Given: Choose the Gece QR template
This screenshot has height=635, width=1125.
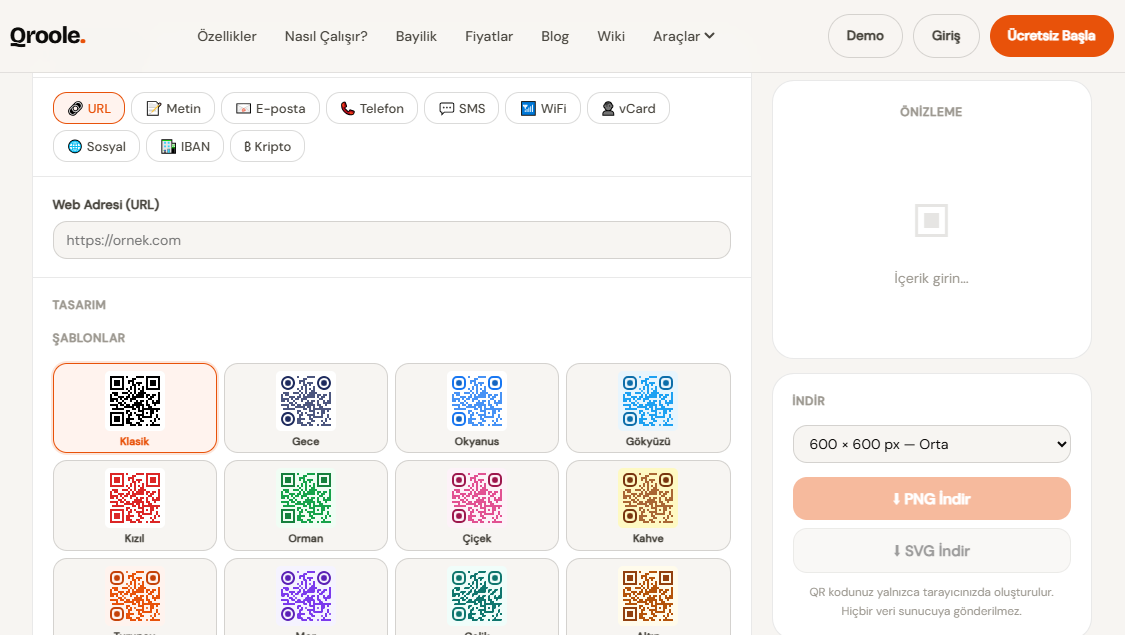Looking at the screenshot, I should [306, 408].
